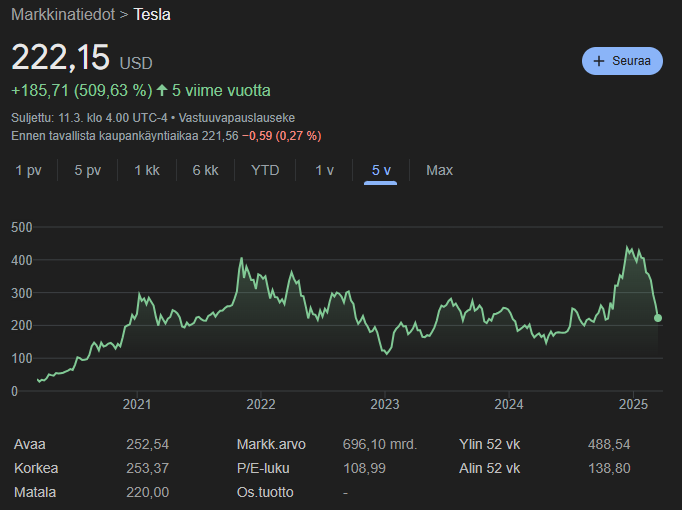Click the 2021 x-axis label
The width and height of the screenshot is (682, 510).
[x=137, y=404]
